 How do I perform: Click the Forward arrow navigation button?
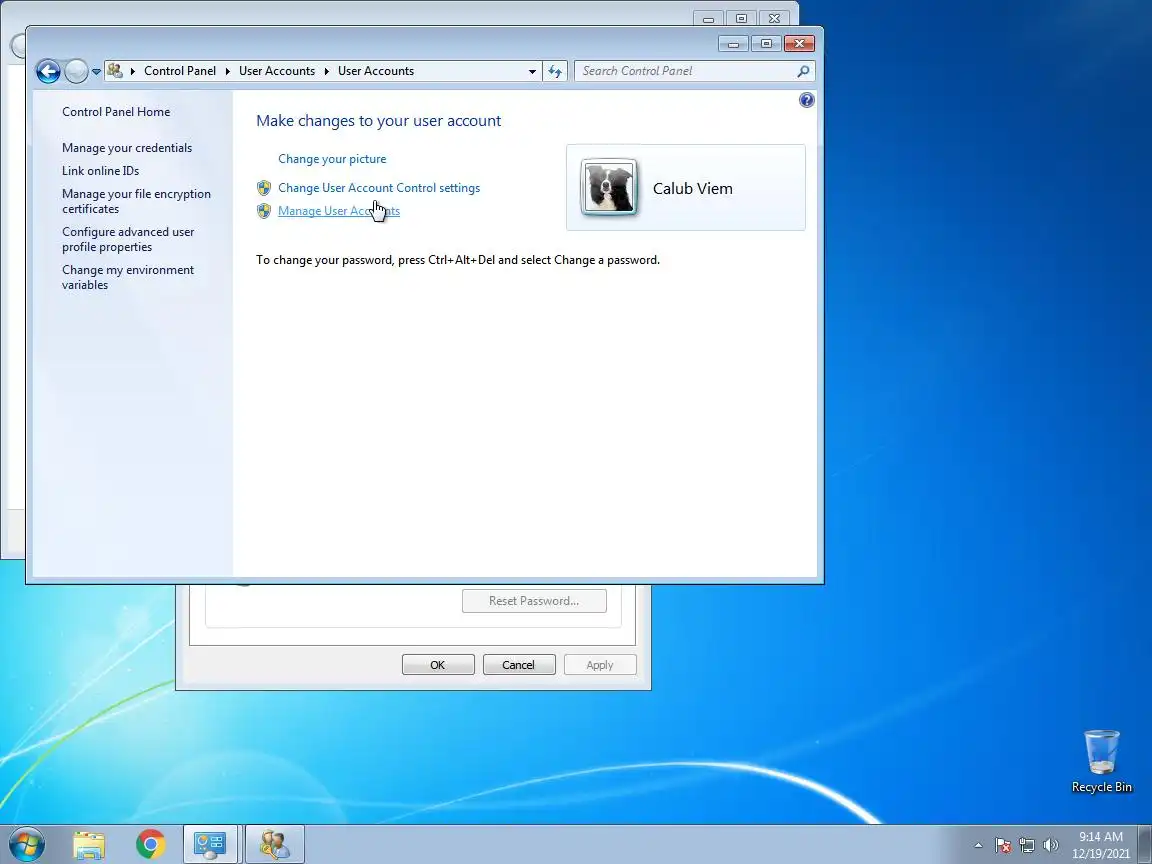pos(76,71)
